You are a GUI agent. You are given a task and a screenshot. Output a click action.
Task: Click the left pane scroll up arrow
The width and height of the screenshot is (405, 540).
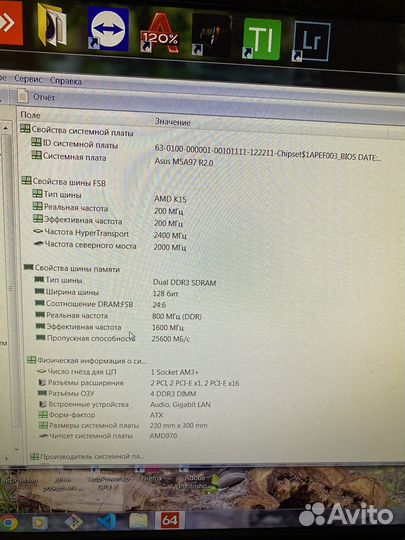pos(5,128)
